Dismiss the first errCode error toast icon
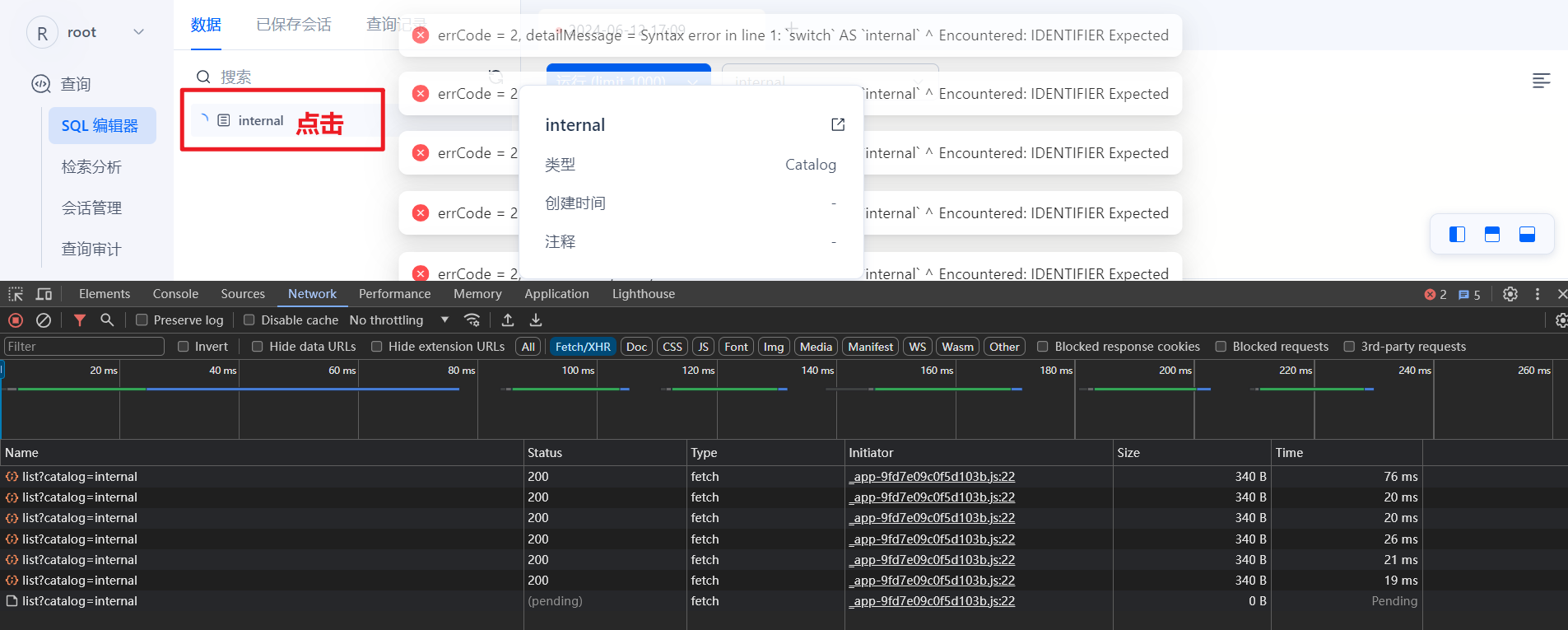This screenshot has width=1568, height=630. [421, 35]
